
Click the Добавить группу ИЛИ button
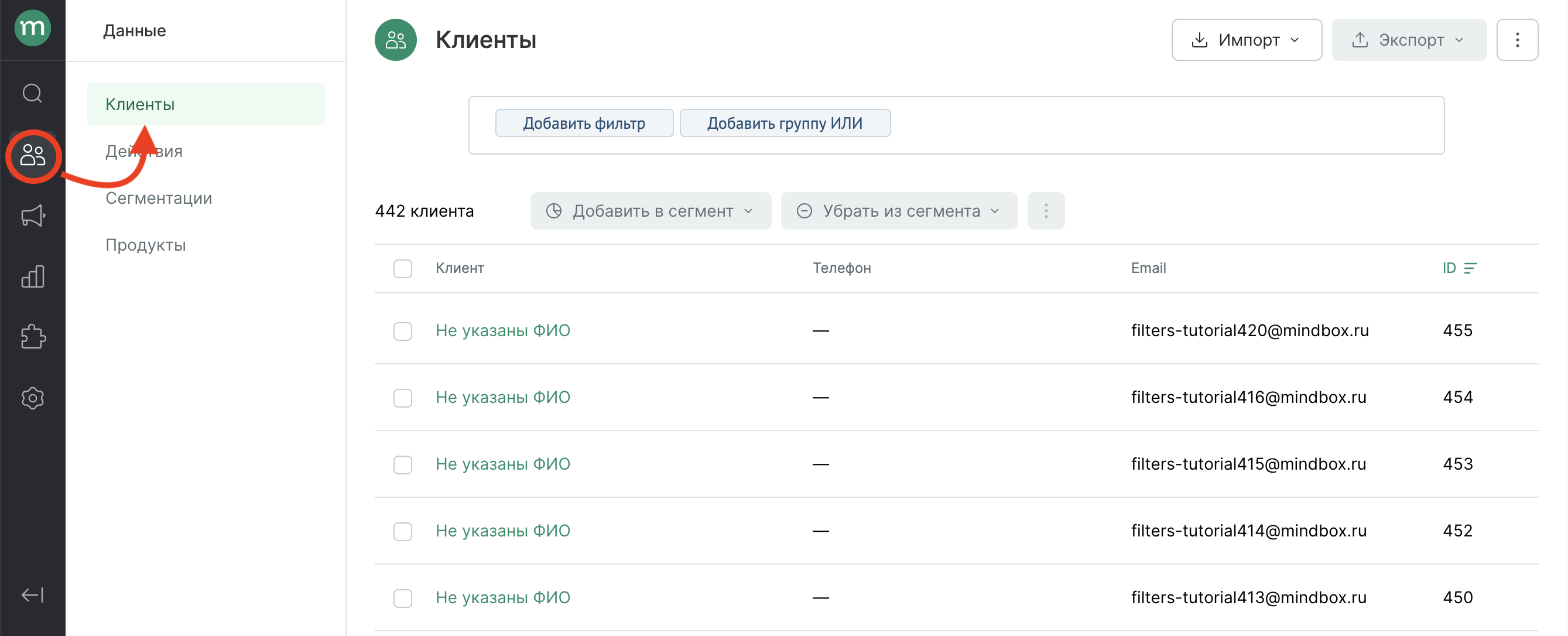click(x=785, y=123)
